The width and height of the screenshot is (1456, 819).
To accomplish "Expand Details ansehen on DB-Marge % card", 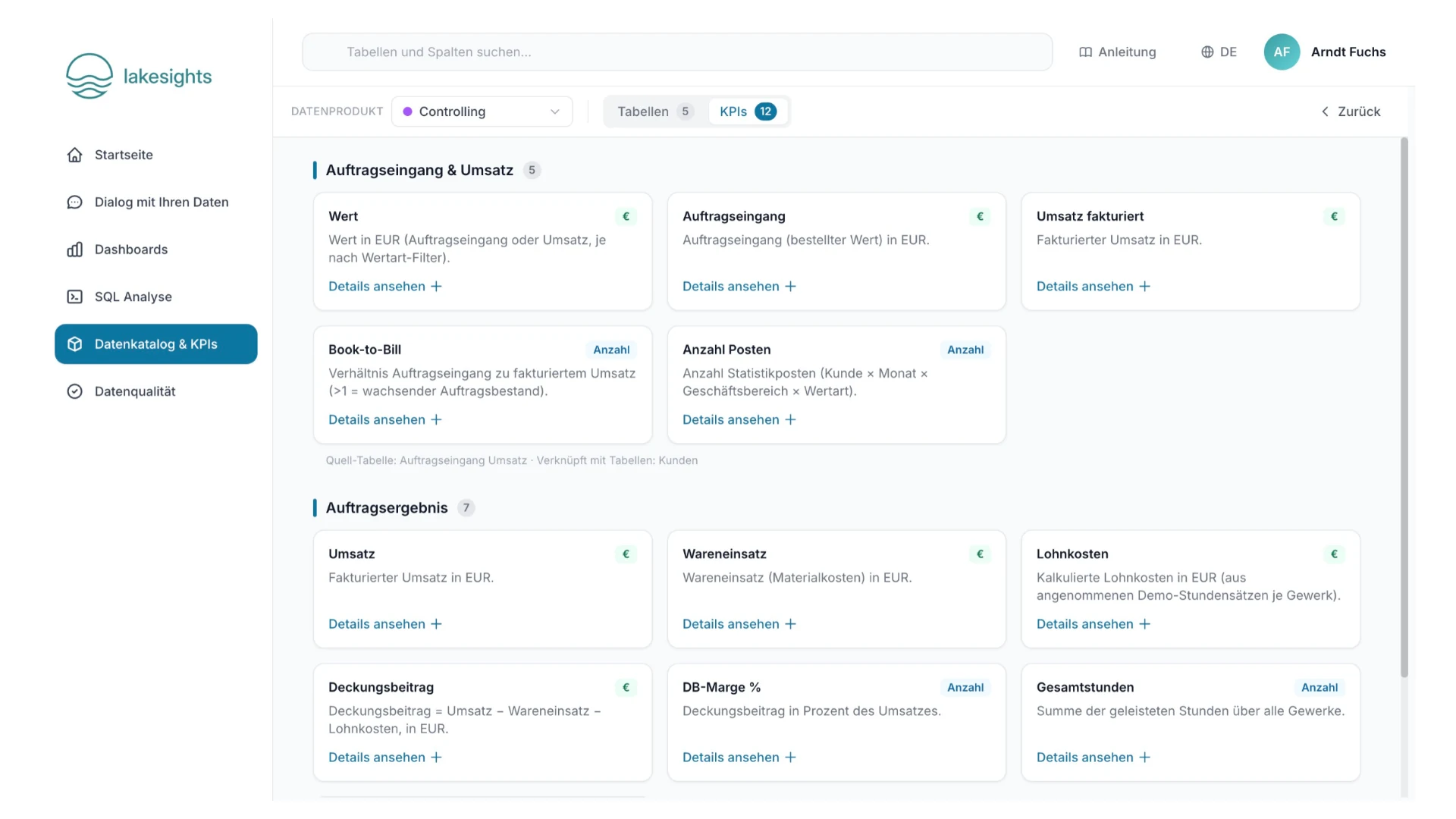I will (739, 758).
